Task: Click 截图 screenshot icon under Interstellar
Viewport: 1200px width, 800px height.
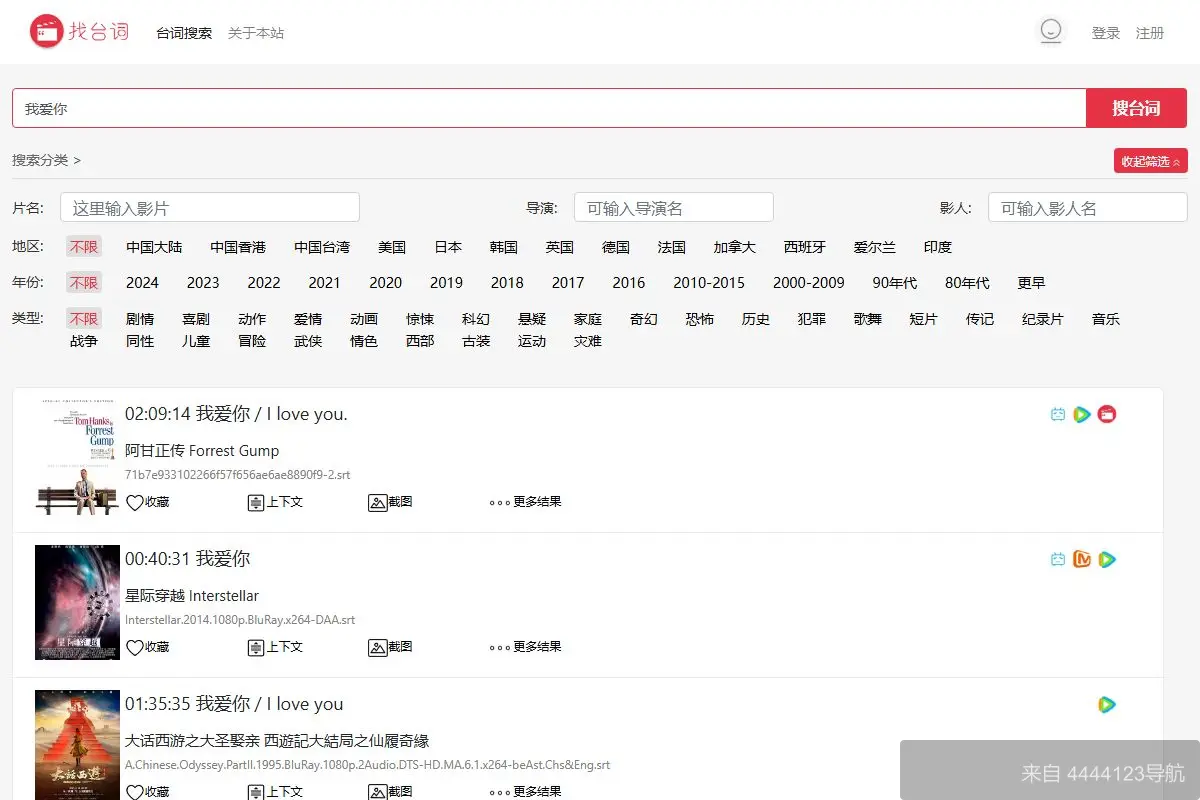Action: [x=378, y=647]
